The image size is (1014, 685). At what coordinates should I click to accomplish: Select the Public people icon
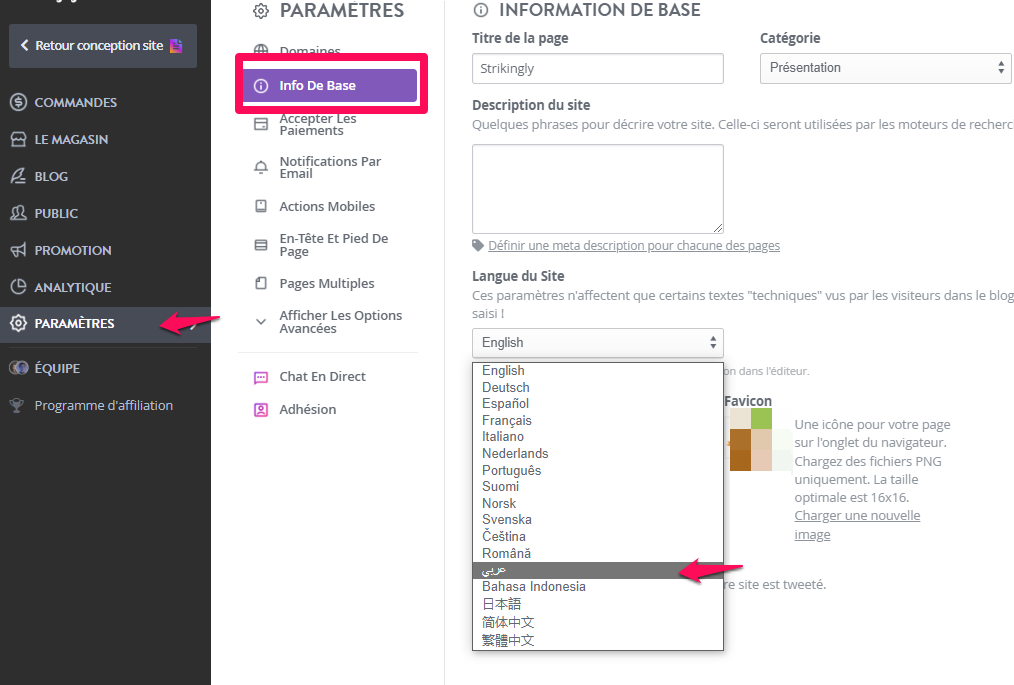point(19,213)
